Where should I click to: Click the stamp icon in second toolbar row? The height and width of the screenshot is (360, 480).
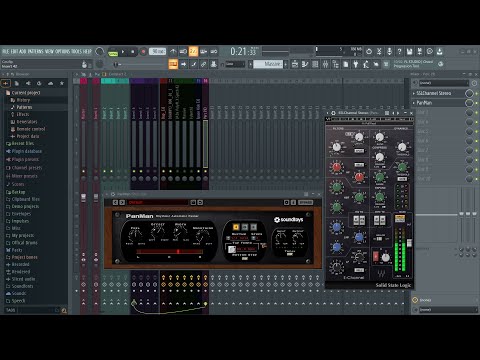pos(214,64)
